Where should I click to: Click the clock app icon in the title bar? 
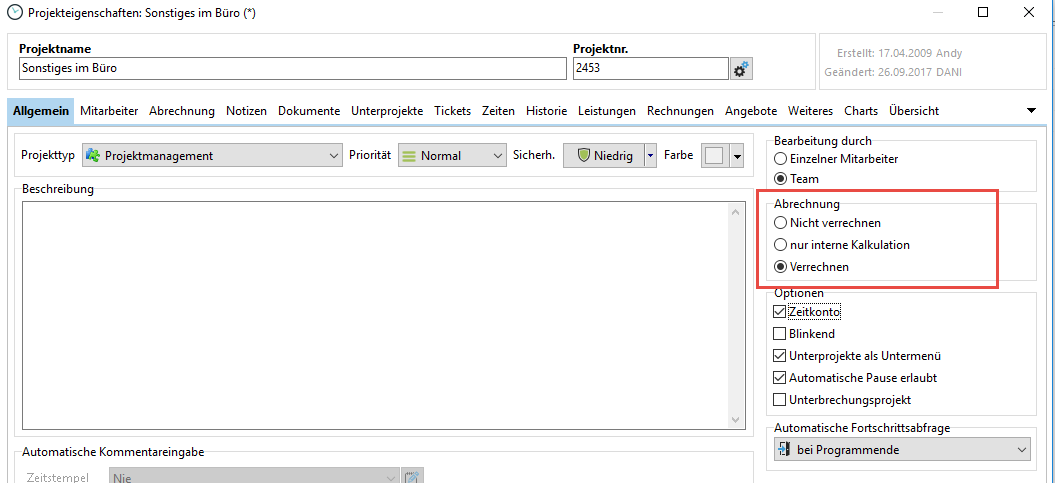(13, 12)
